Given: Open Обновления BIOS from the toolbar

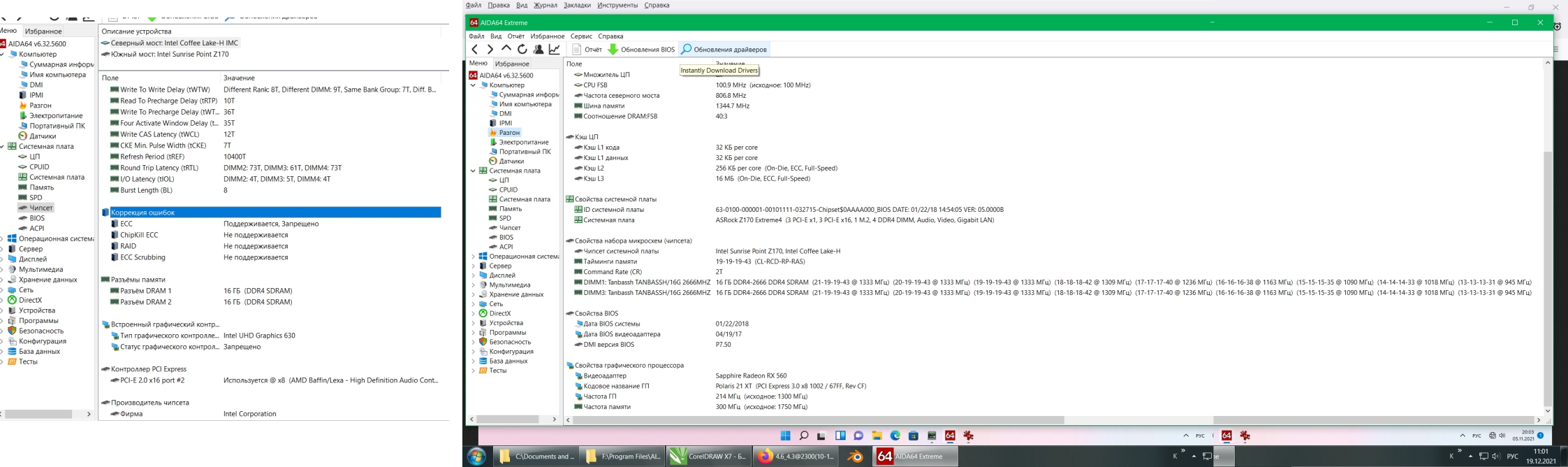Looking at the screenshot, I should (641, 49).
